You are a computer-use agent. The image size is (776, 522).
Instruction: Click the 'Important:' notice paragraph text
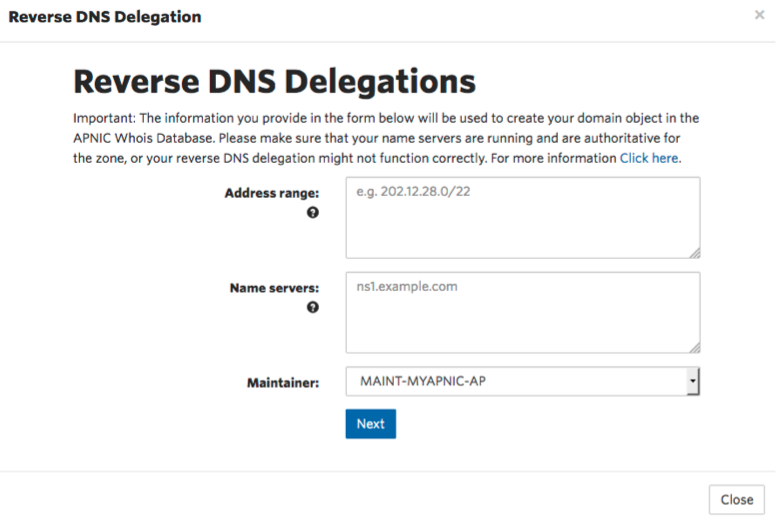pos(386,138)
